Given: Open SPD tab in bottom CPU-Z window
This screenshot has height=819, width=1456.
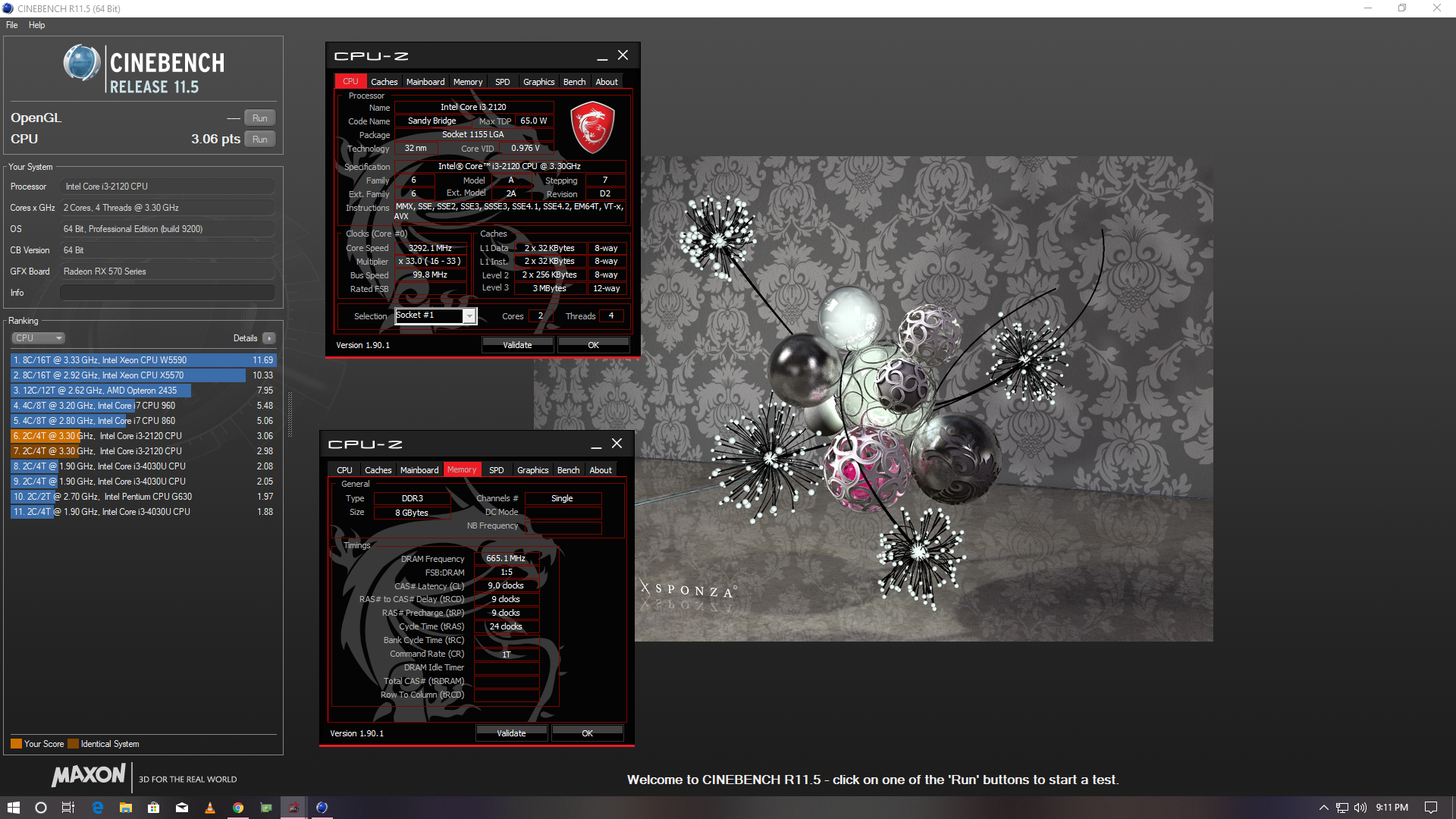Looking at the screenshot, I should click(x=497, y=470).
